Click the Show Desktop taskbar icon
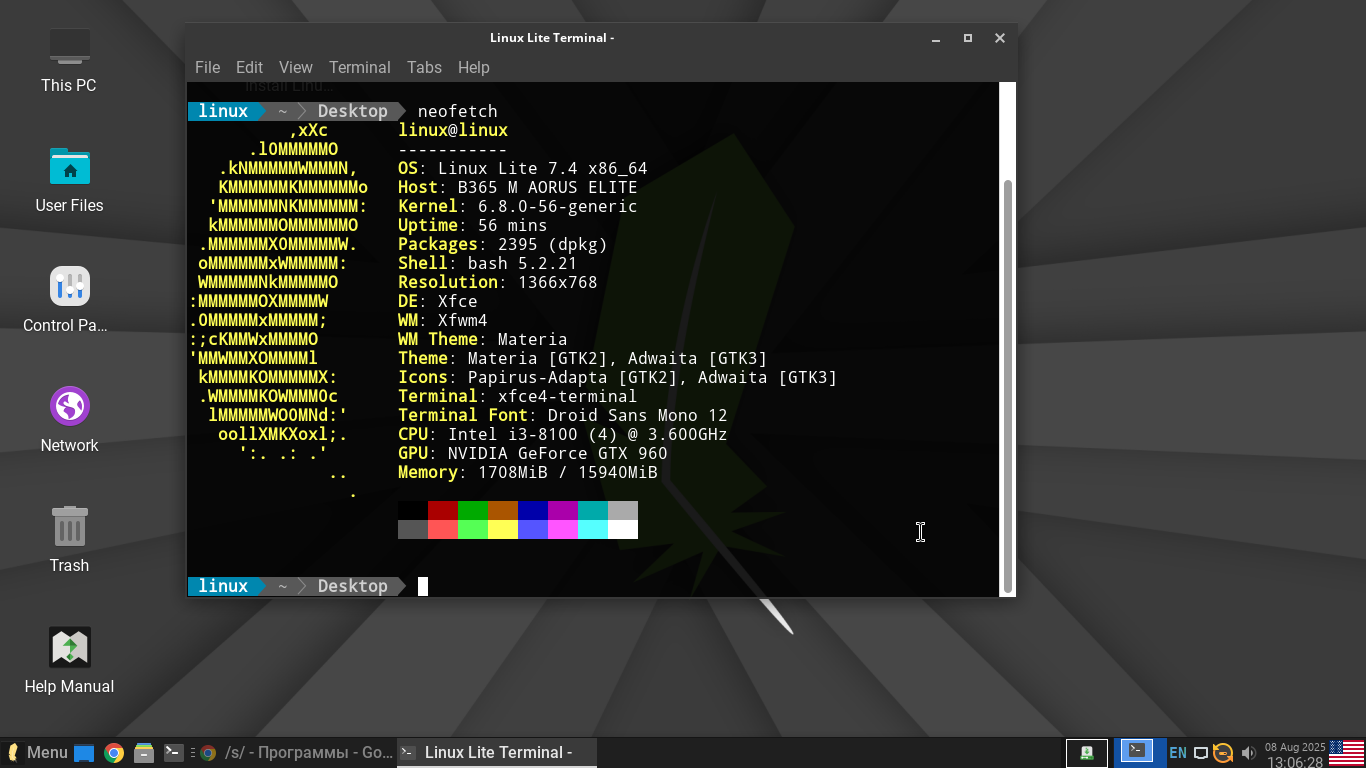The height and width of the screenshot is (768, 1366). click(84, 753)
